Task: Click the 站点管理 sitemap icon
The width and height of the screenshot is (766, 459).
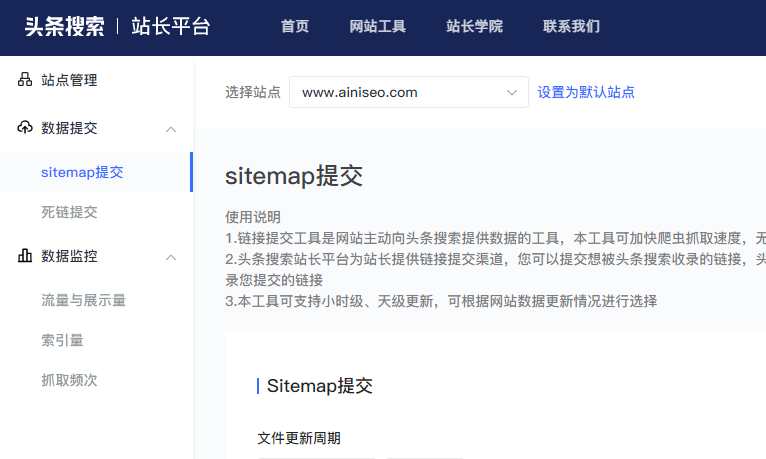Action: tap(25, 80)
